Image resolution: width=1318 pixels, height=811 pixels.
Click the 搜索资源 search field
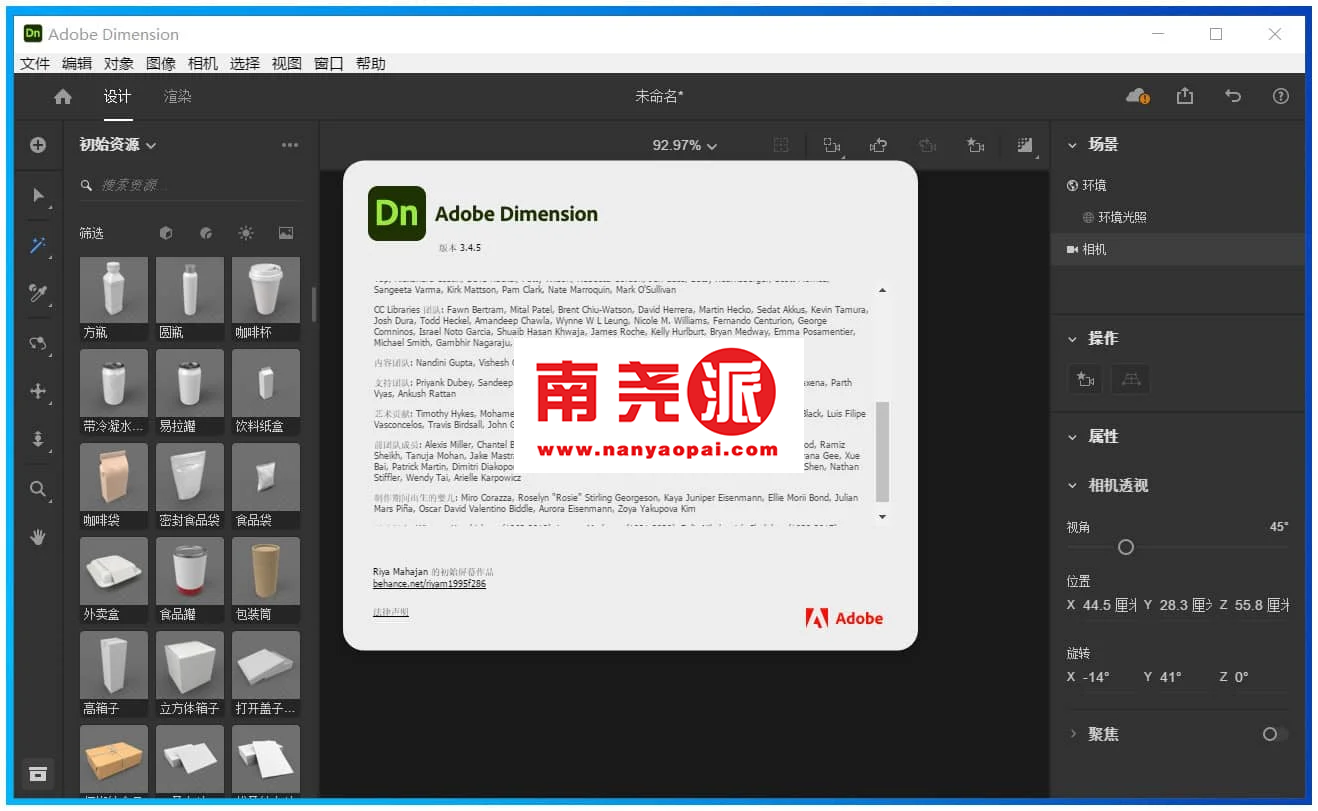(x=190, y=185)
